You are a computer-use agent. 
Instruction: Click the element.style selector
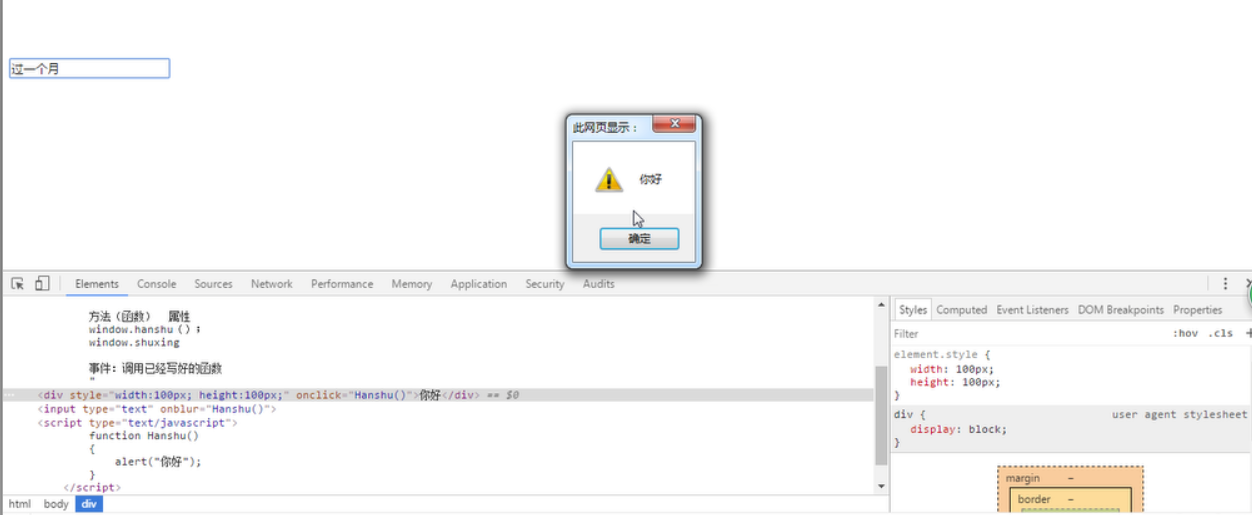pos(942,354)
